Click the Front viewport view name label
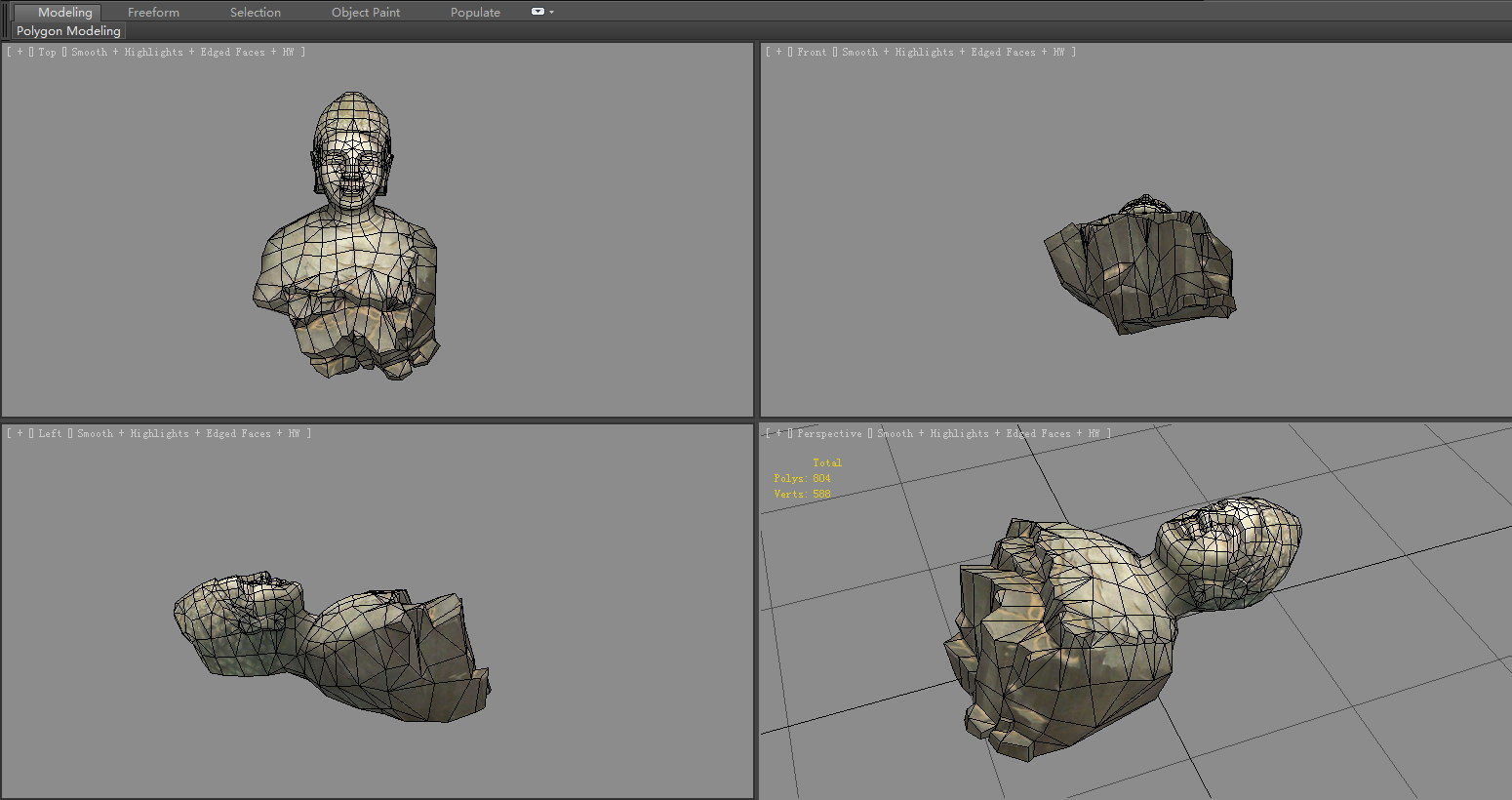1512x800 pixels. point(812,52)
